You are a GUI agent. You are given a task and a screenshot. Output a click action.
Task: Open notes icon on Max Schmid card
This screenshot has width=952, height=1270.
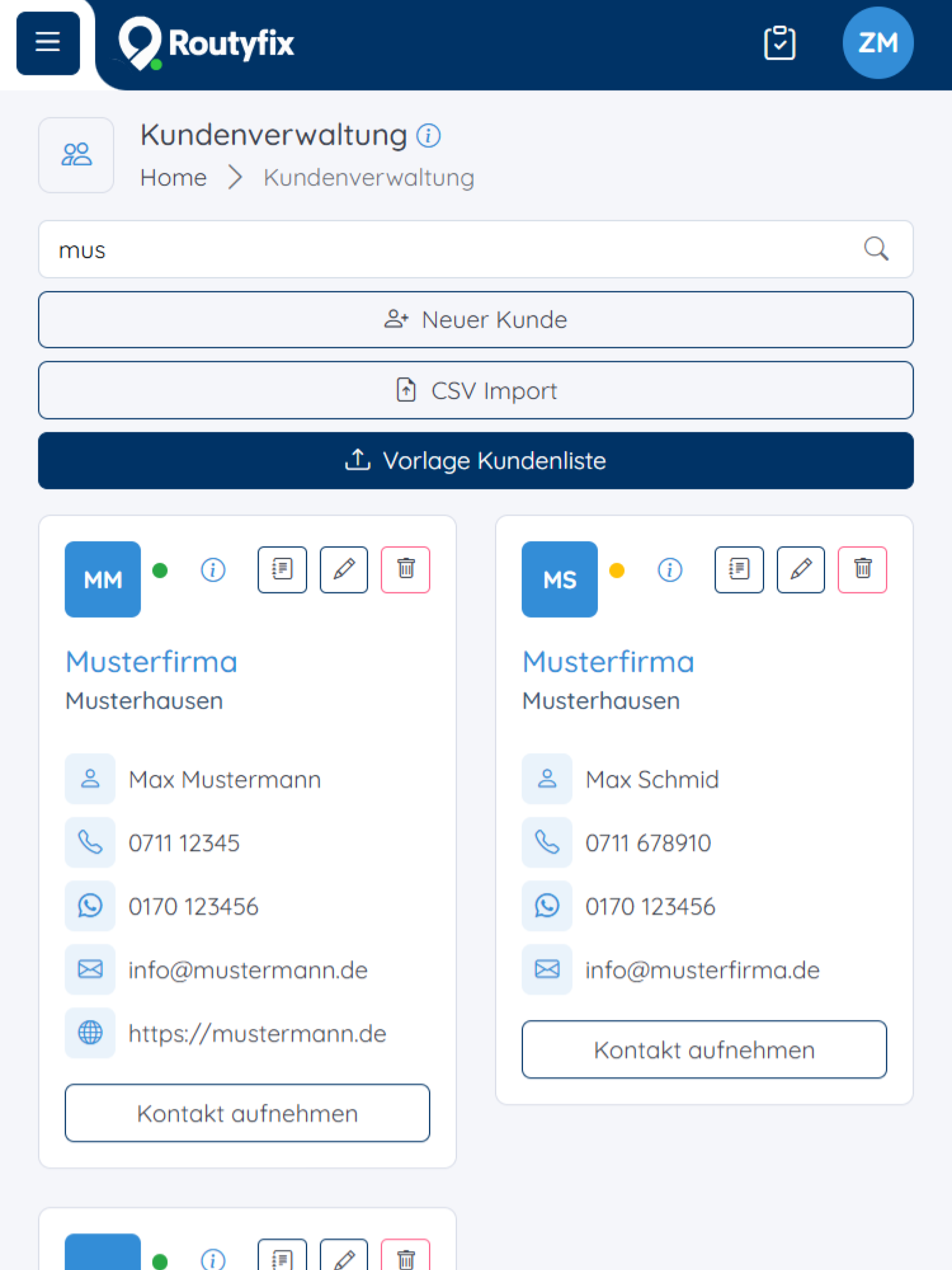(x=739, y=569)
